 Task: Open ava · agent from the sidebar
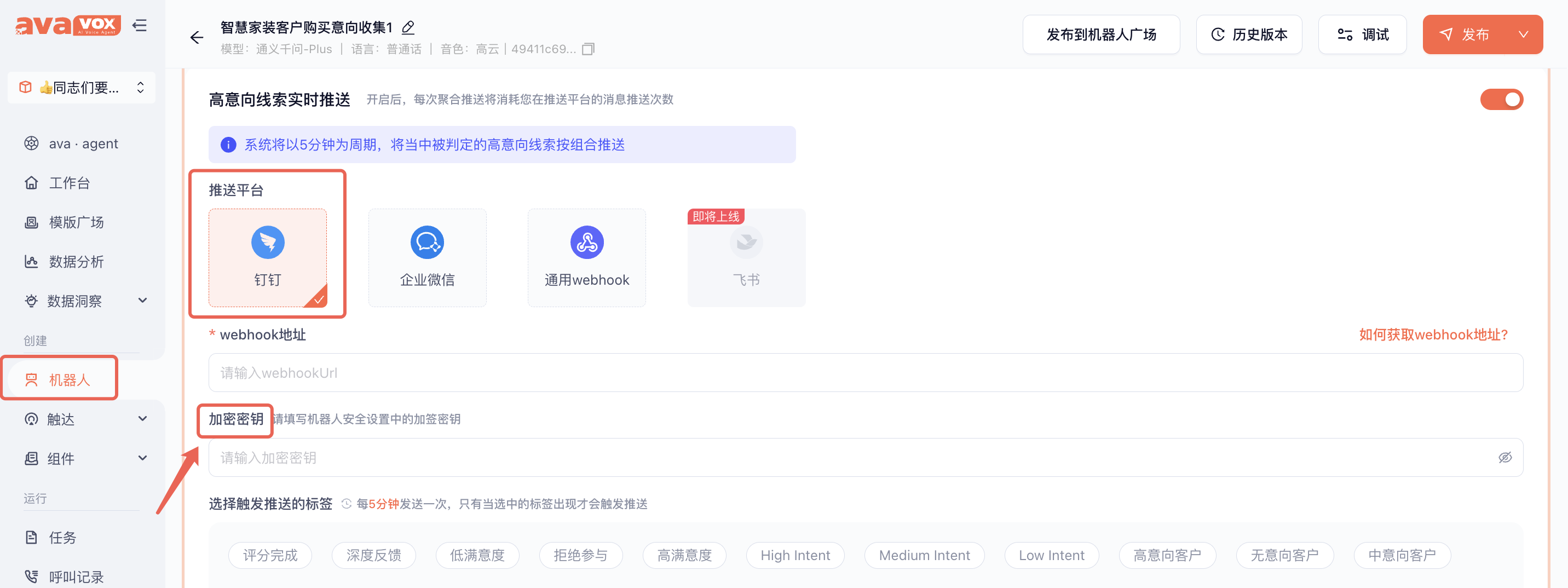pos(82,143)
